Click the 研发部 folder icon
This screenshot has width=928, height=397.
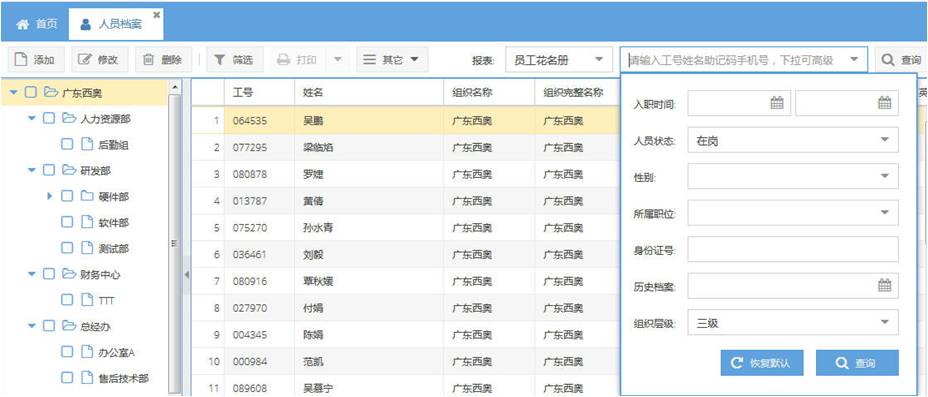point(69,170)
